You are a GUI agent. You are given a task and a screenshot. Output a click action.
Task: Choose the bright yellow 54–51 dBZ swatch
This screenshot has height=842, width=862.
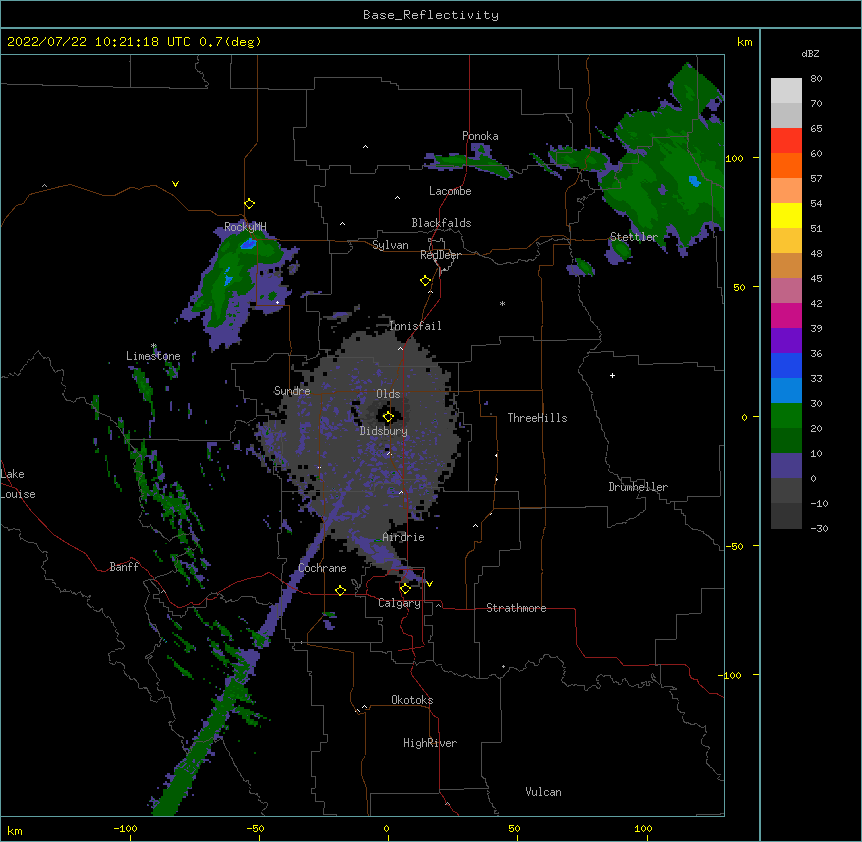tap(786, 215)
